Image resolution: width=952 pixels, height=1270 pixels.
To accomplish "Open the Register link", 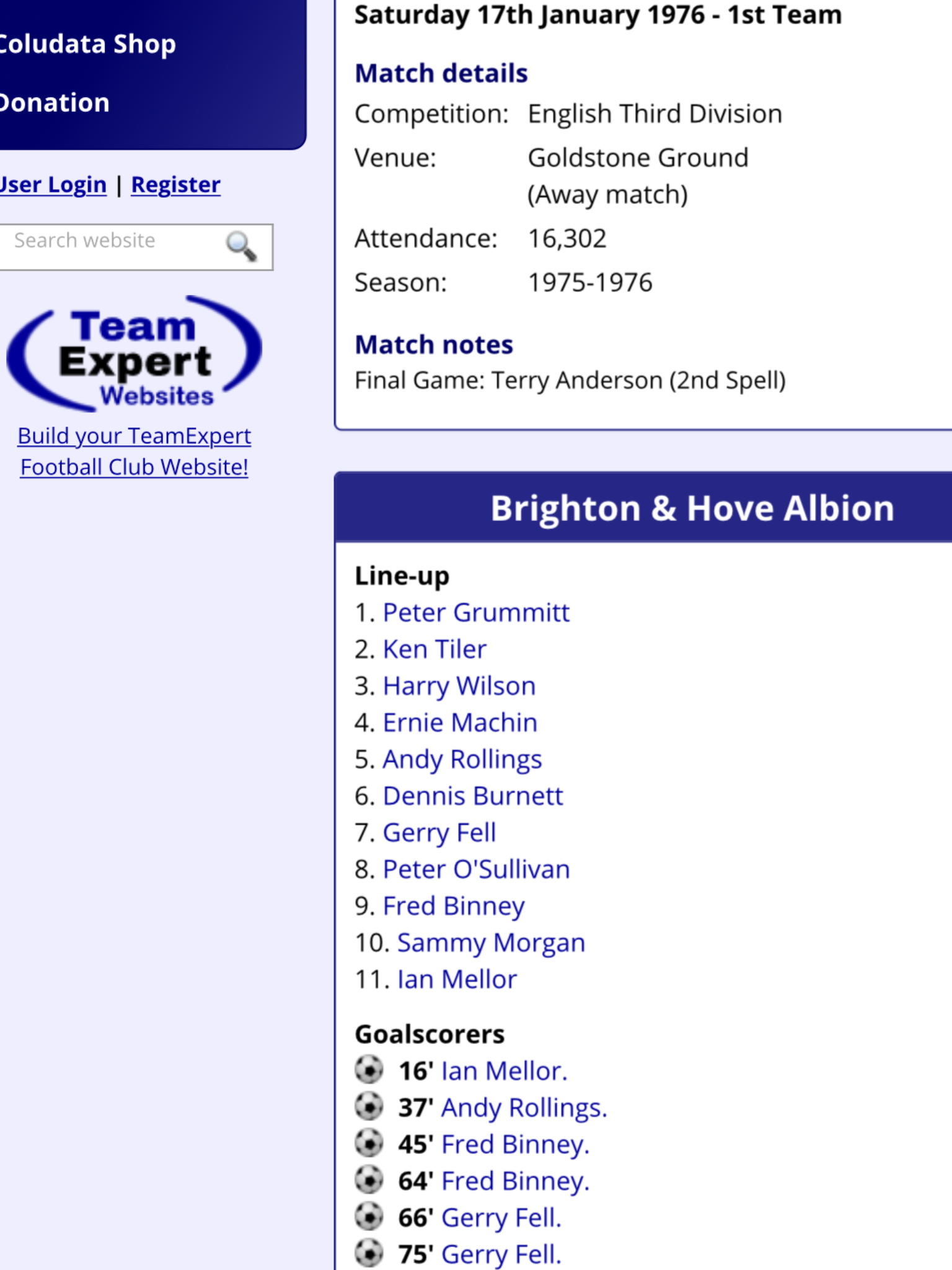I will click(x=176, y=185).
